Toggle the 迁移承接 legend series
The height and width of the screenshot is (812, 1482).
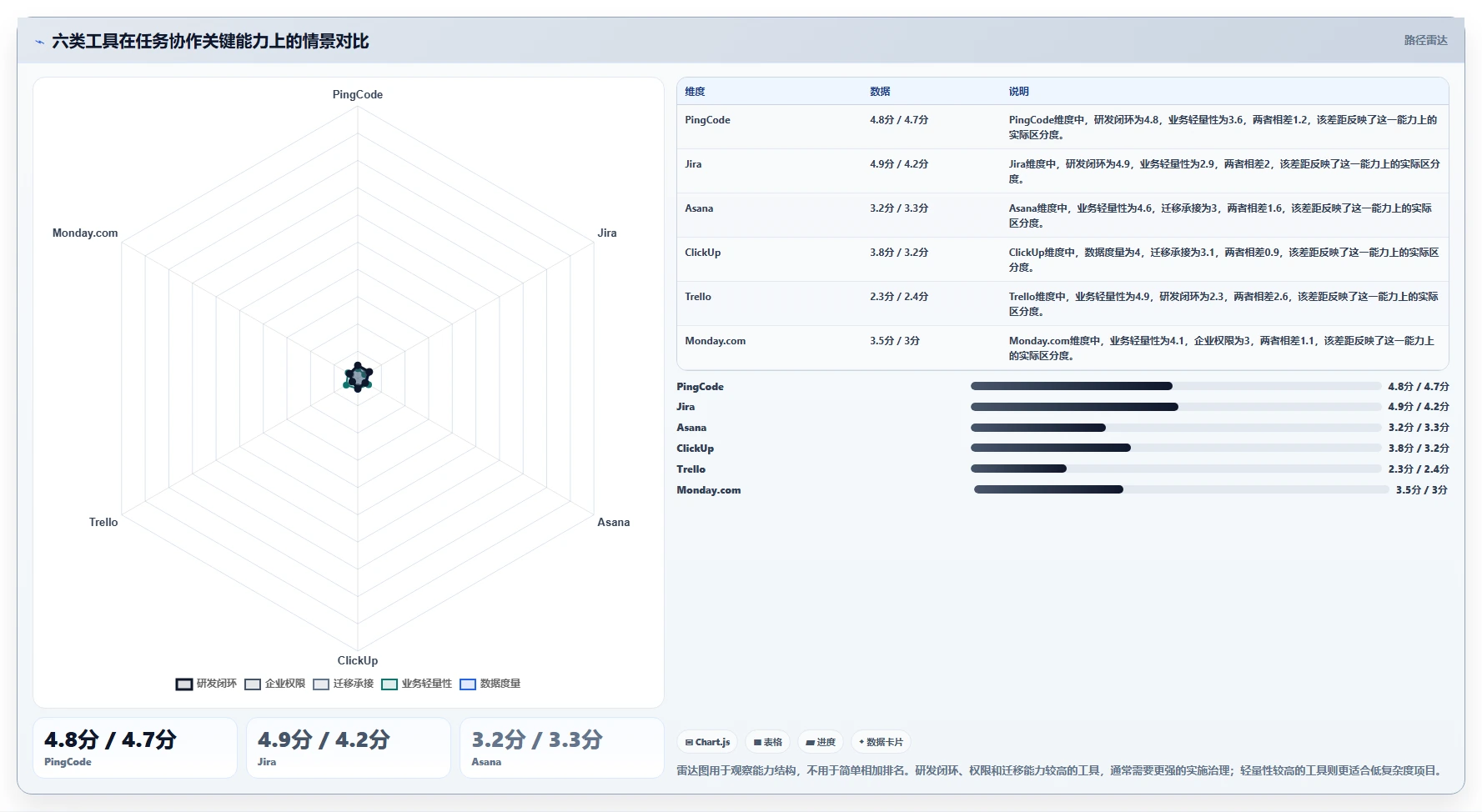pos(343,684)
